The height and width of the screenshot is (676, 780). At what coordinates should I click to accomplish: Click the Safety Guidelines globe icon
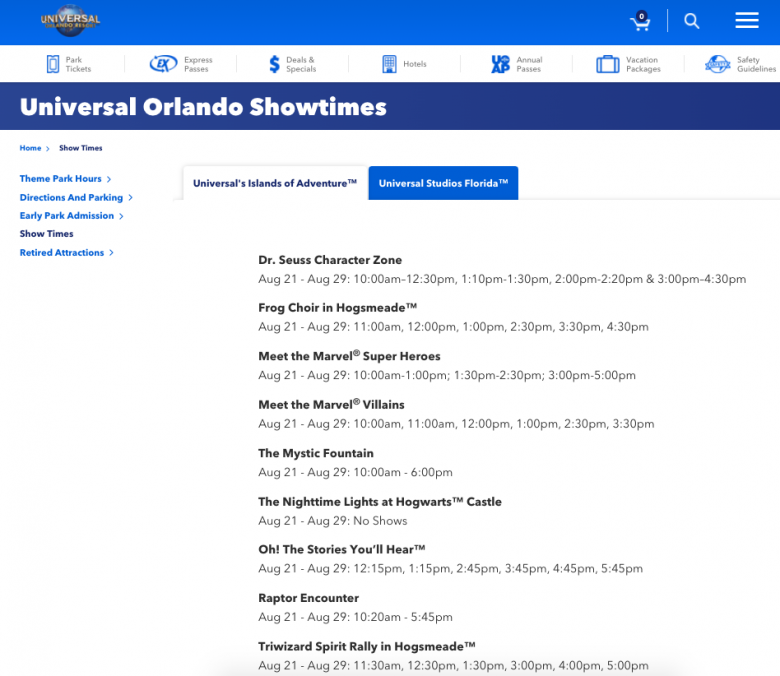pos(718,64)
